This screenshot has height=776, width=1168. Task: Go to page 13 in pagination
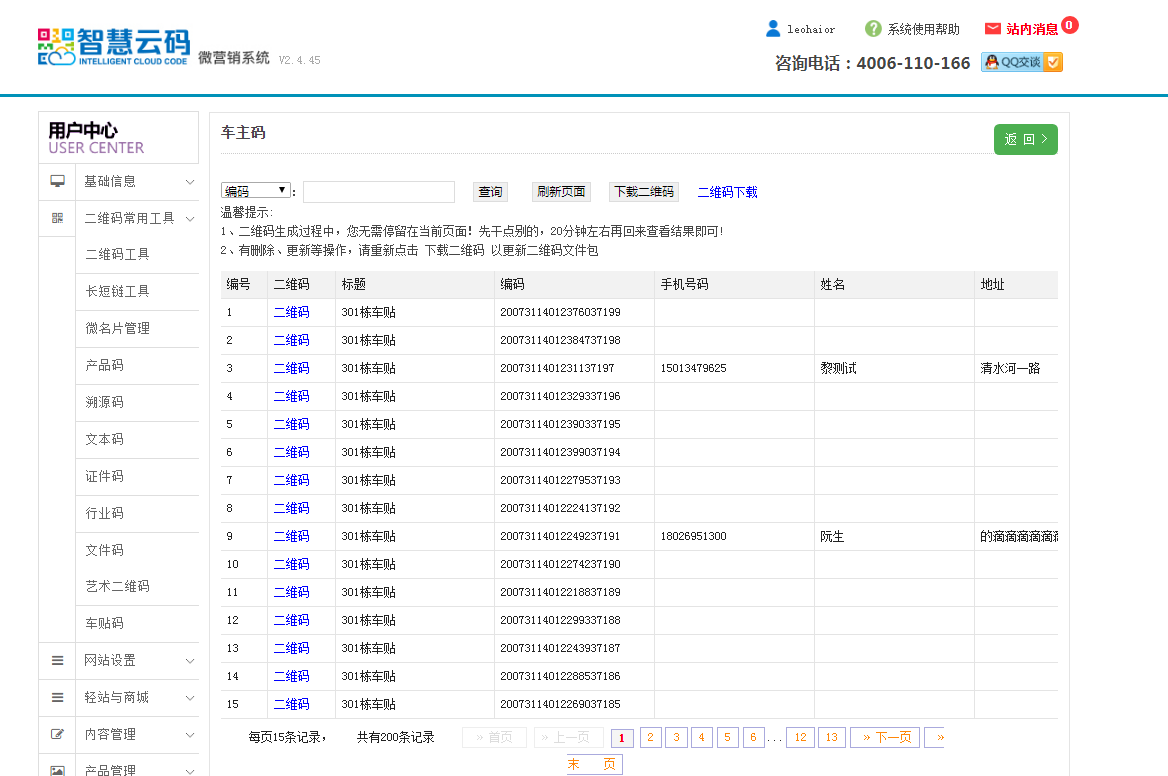[x=831, y=738]
